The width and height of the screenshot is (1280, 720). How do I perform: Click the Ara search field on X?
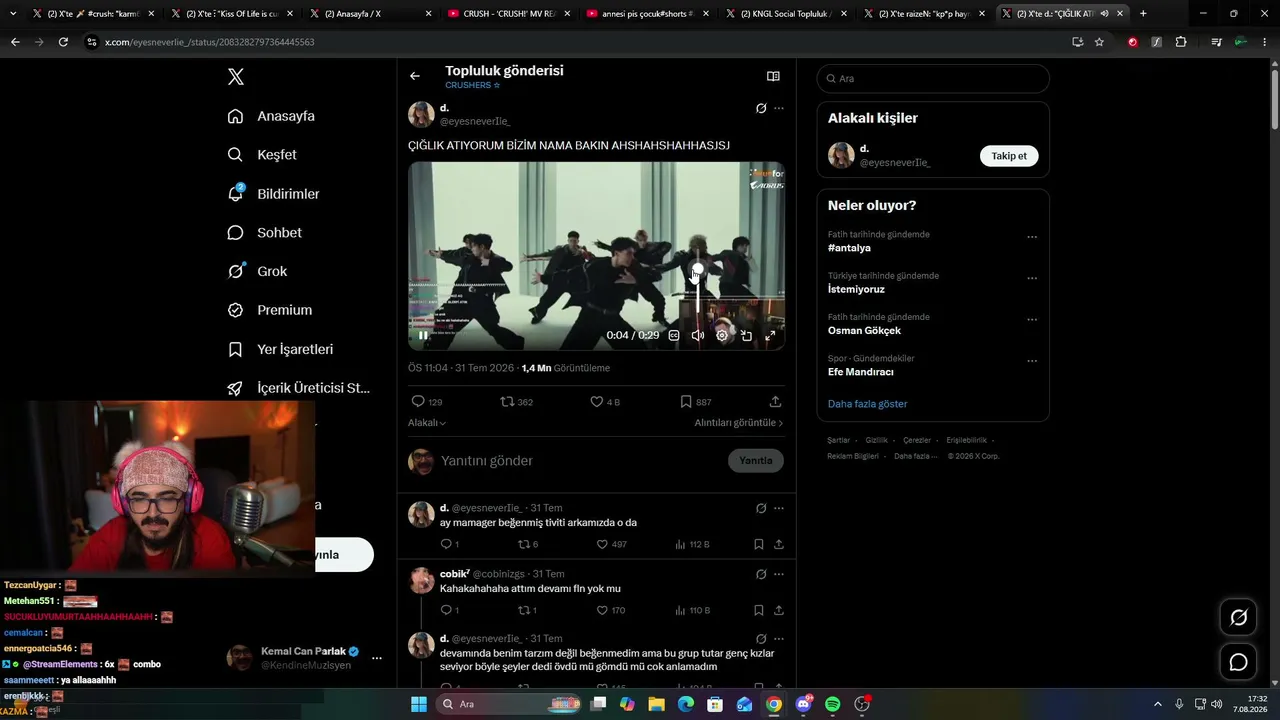(933, 78)
